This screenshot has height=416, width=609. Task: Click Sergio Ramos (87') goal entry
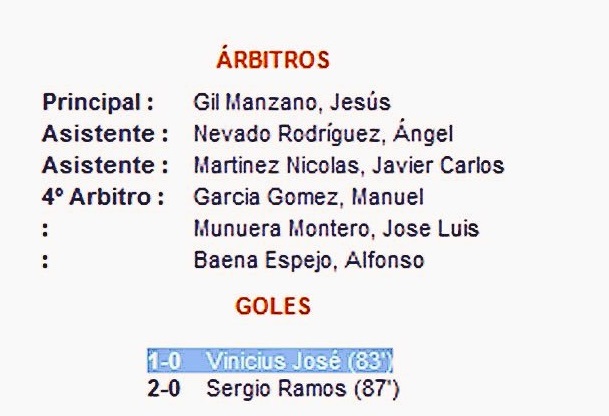[x=303, y=388]
